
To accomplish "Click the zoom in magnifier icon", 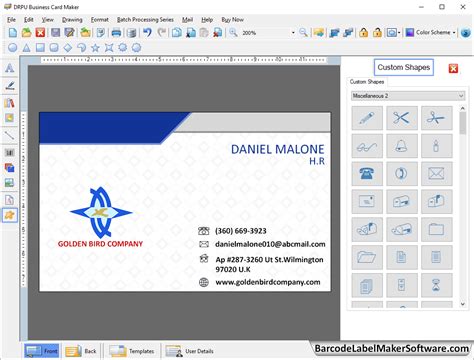I will pos(233,33).
